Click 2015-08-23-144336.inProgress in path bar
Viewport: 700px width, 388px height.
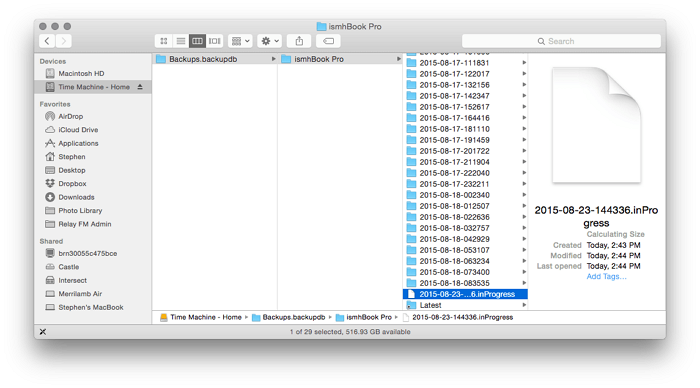tap(458, 317)
